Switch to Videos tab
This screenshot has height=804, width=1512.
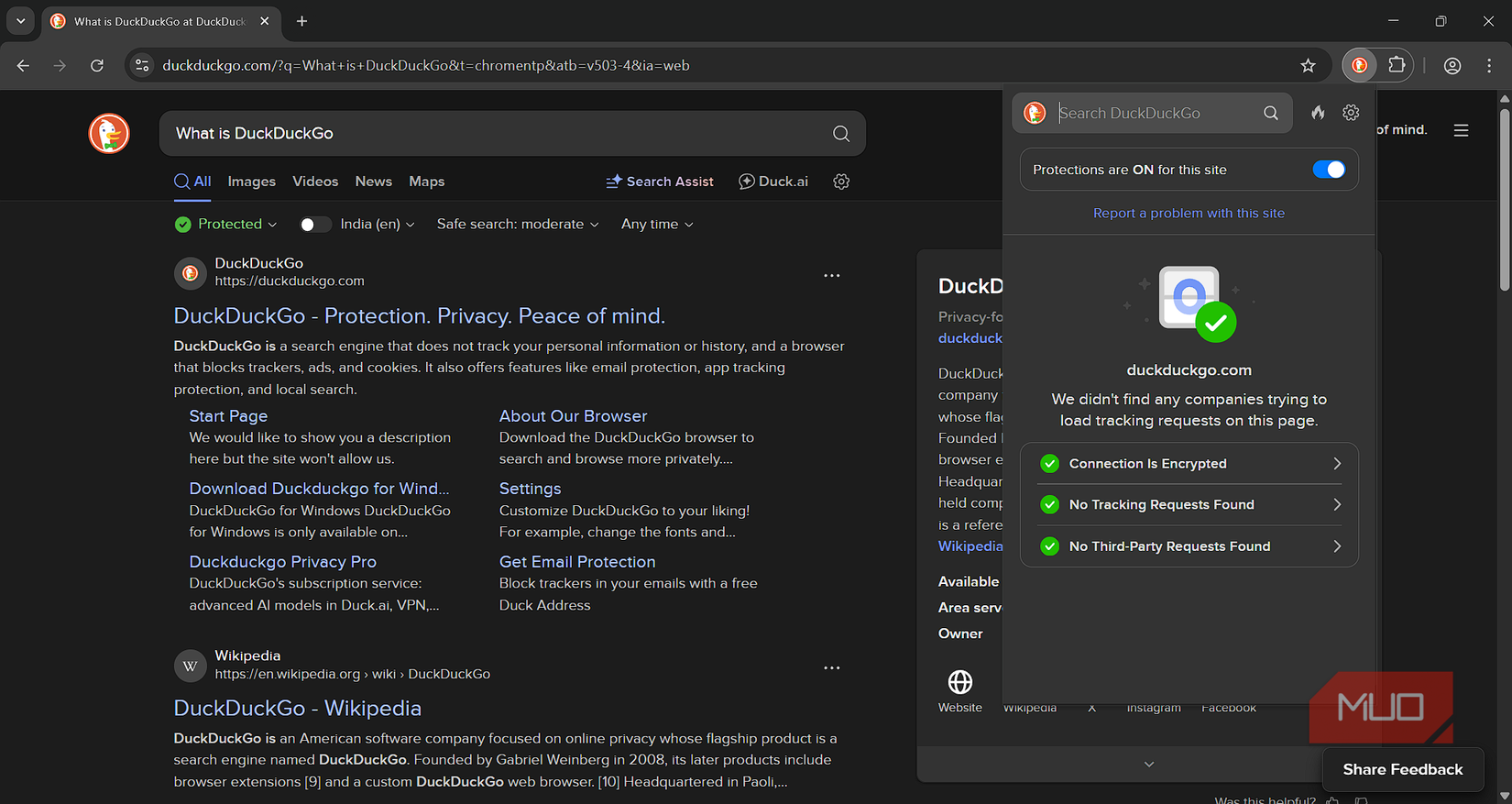315,182
